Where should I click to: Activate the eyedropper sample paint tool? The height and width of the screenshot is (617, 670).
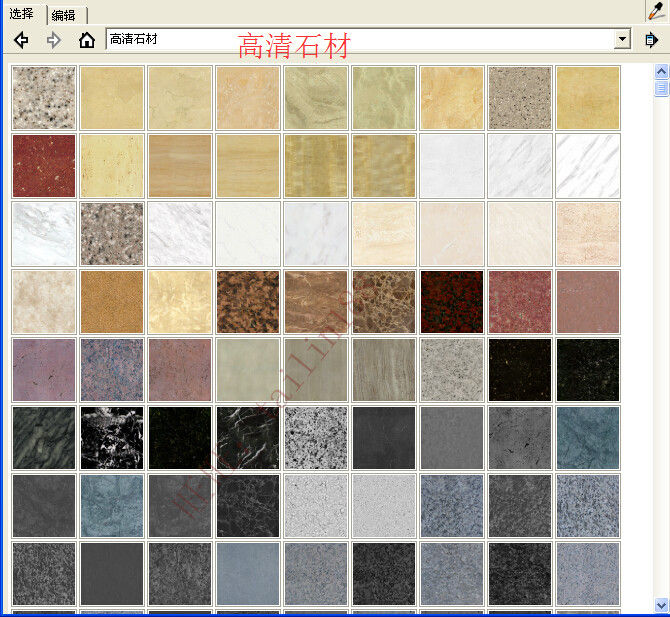coord(656,11)
